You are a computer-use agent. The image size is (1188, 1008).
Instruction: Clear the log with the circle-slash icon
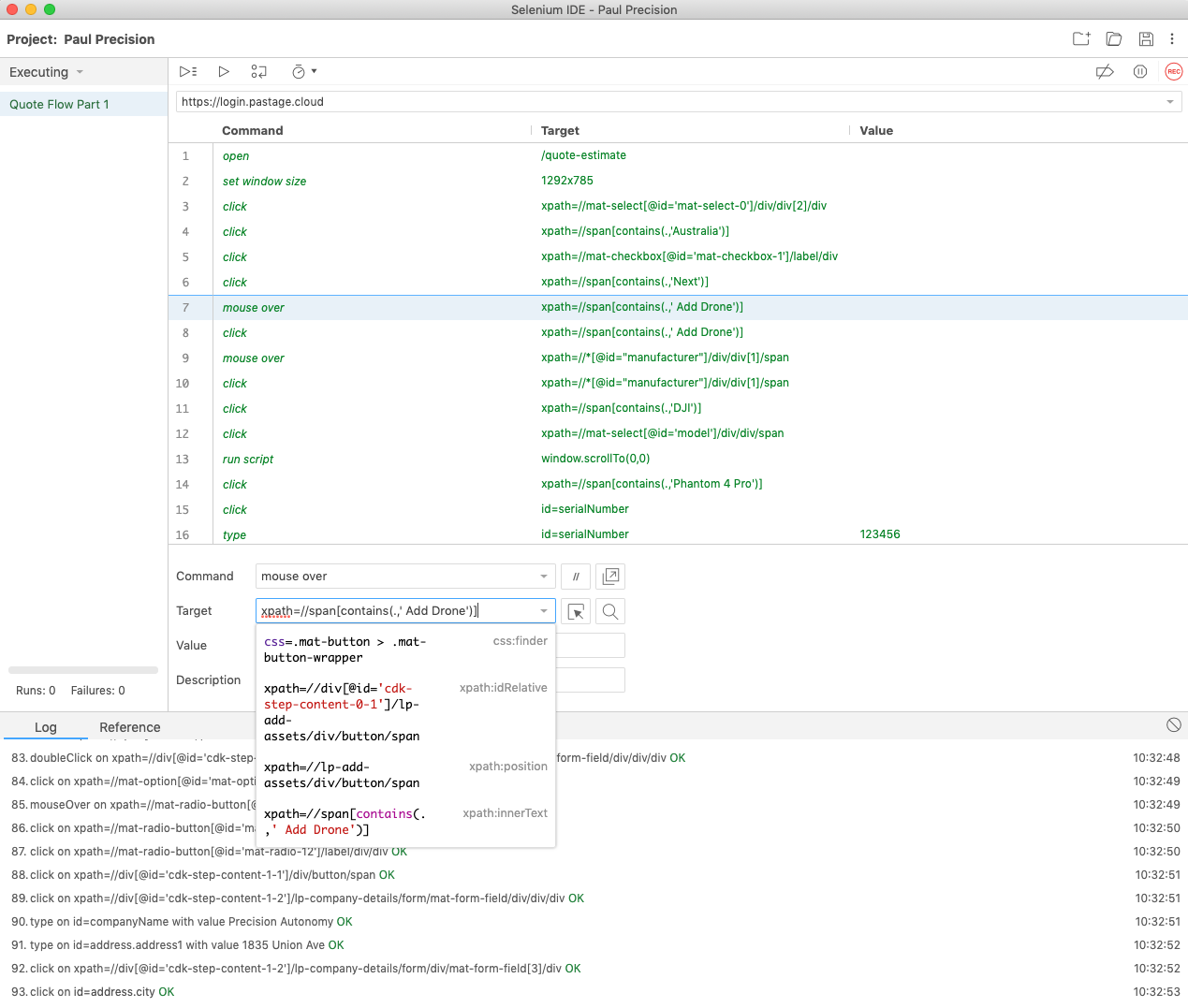[1174, 725]
